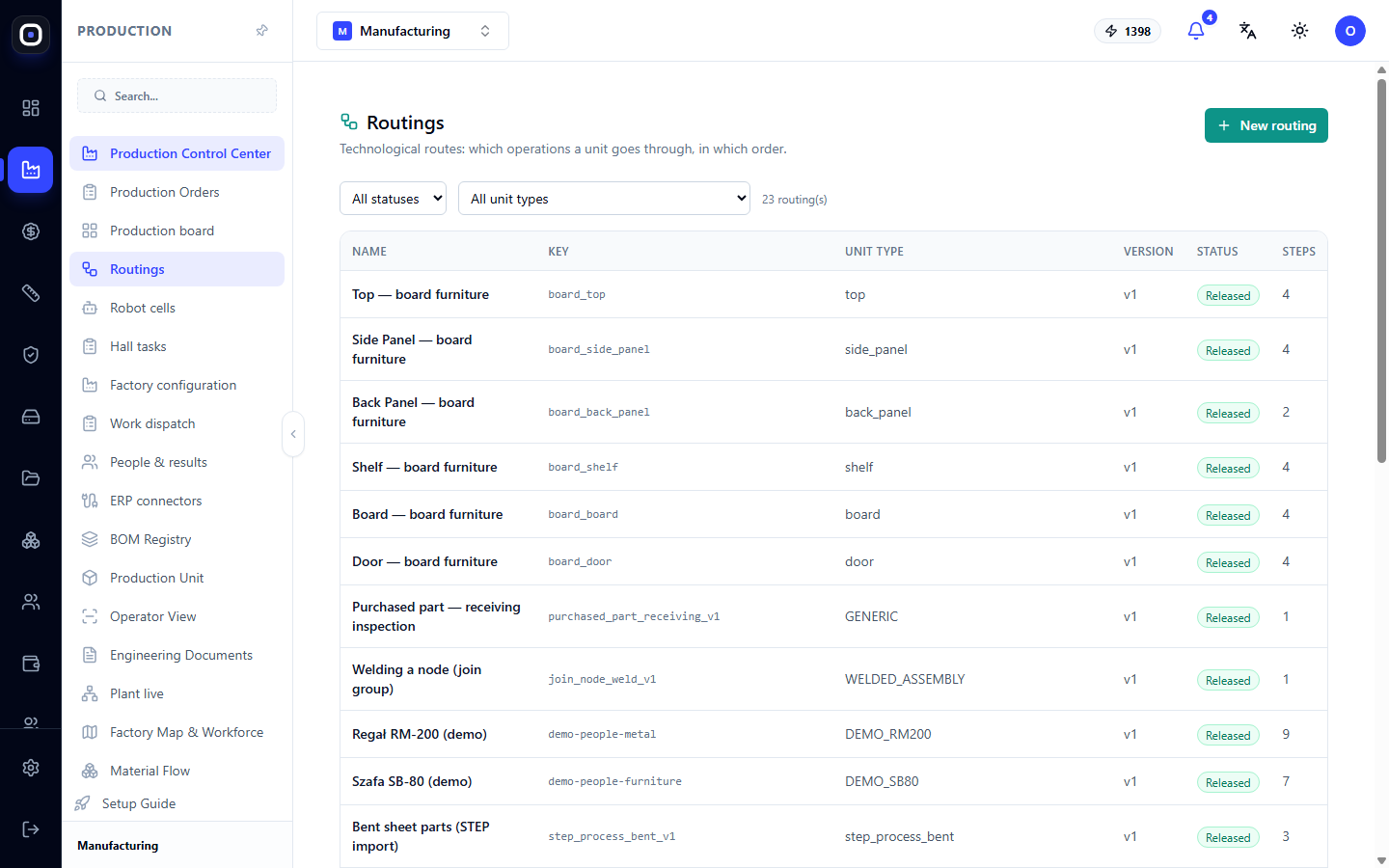Click the ruler icon in left rail
This screenshot has width=1389, height=868.
31,293
